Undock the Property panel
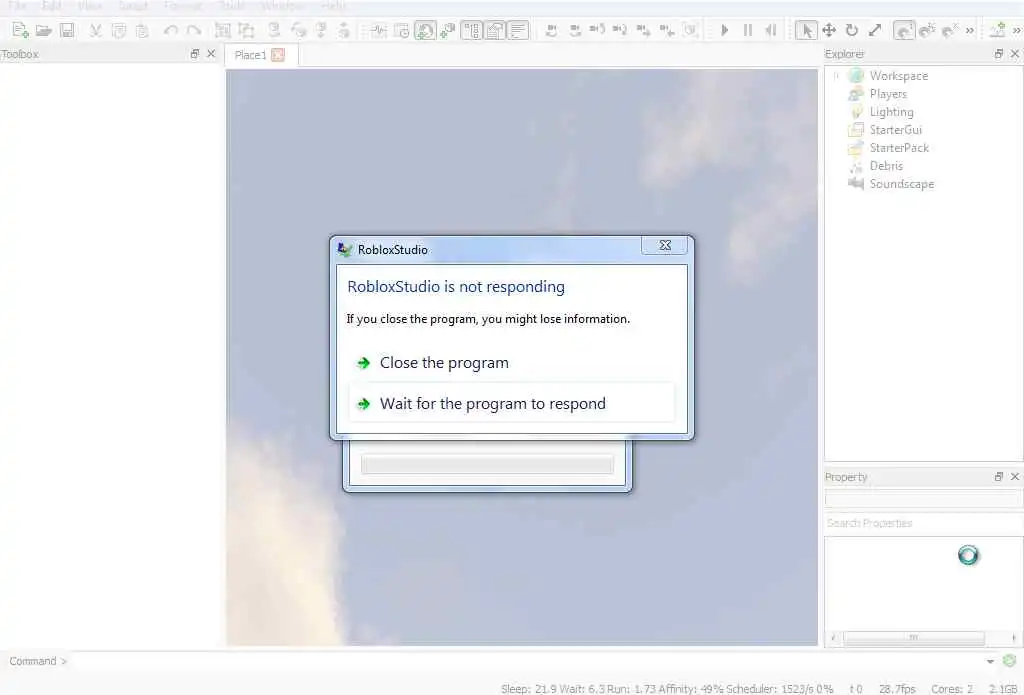 point(999,477)
